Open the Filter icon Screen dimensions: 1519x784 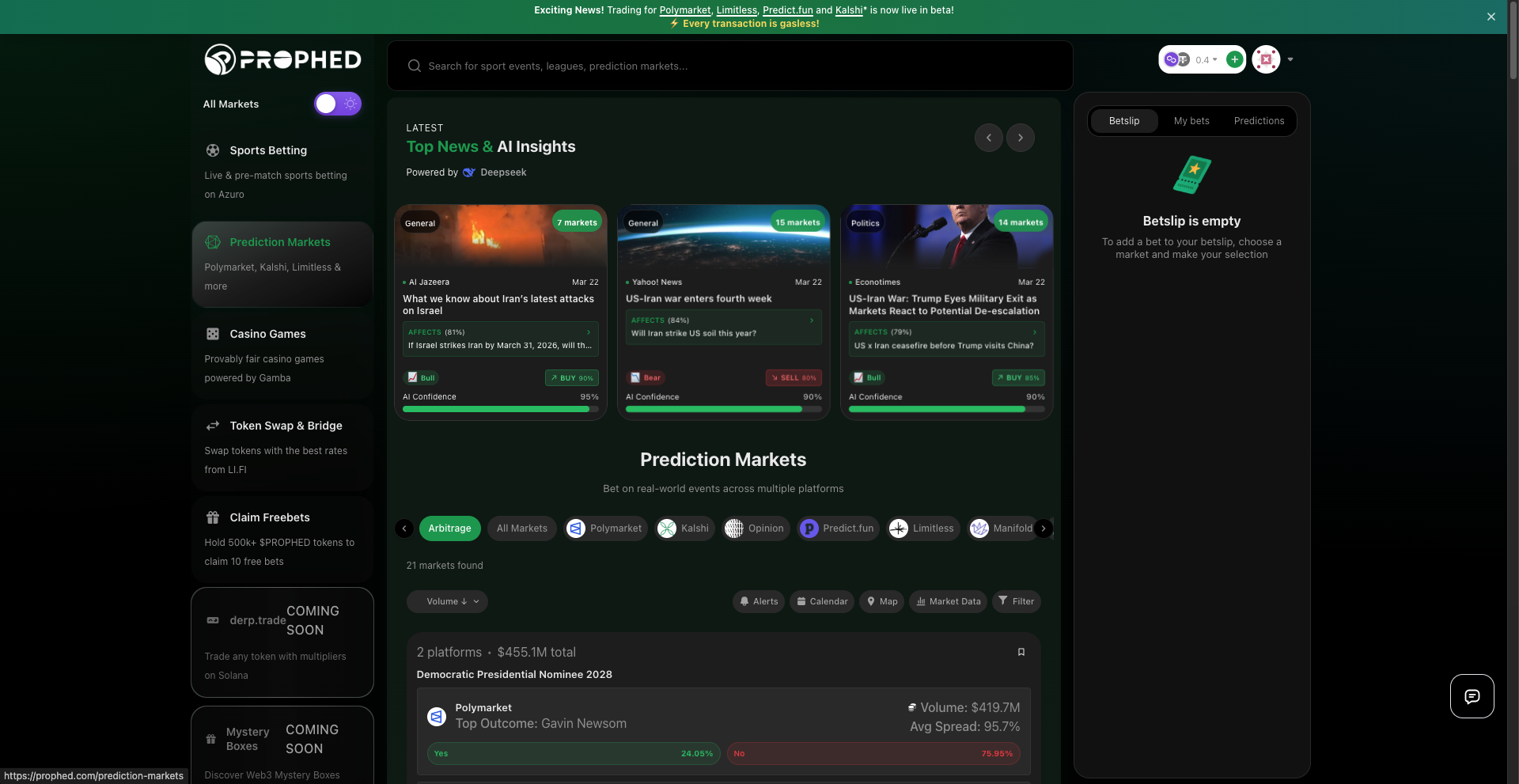pyautogui.click(x=1002, y=601)
